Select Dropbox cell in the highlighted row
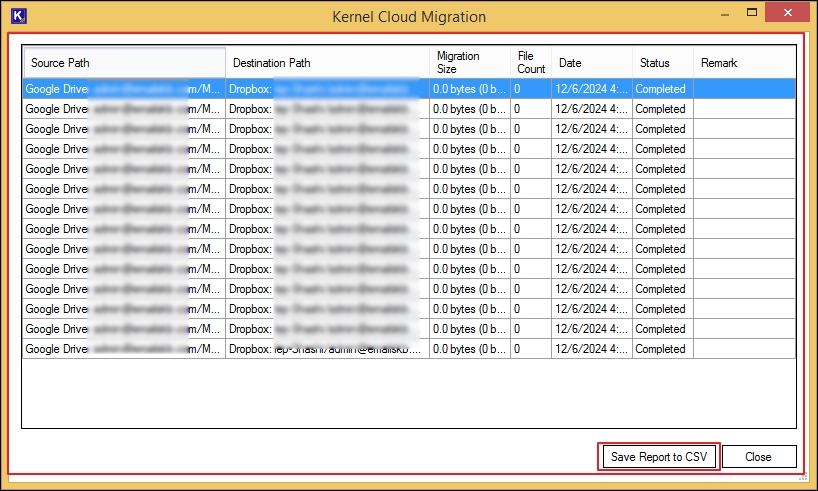This screenshot has width=818, height=491. click(x=328, y=89)
